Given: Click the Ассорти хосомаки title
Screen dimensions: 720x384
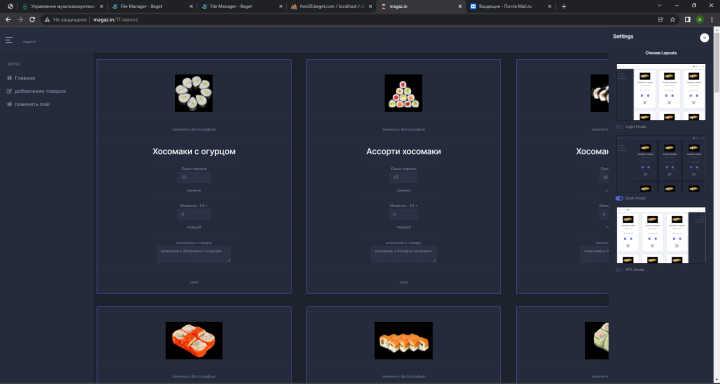Looking at the screenshot, I should [404, 152].
